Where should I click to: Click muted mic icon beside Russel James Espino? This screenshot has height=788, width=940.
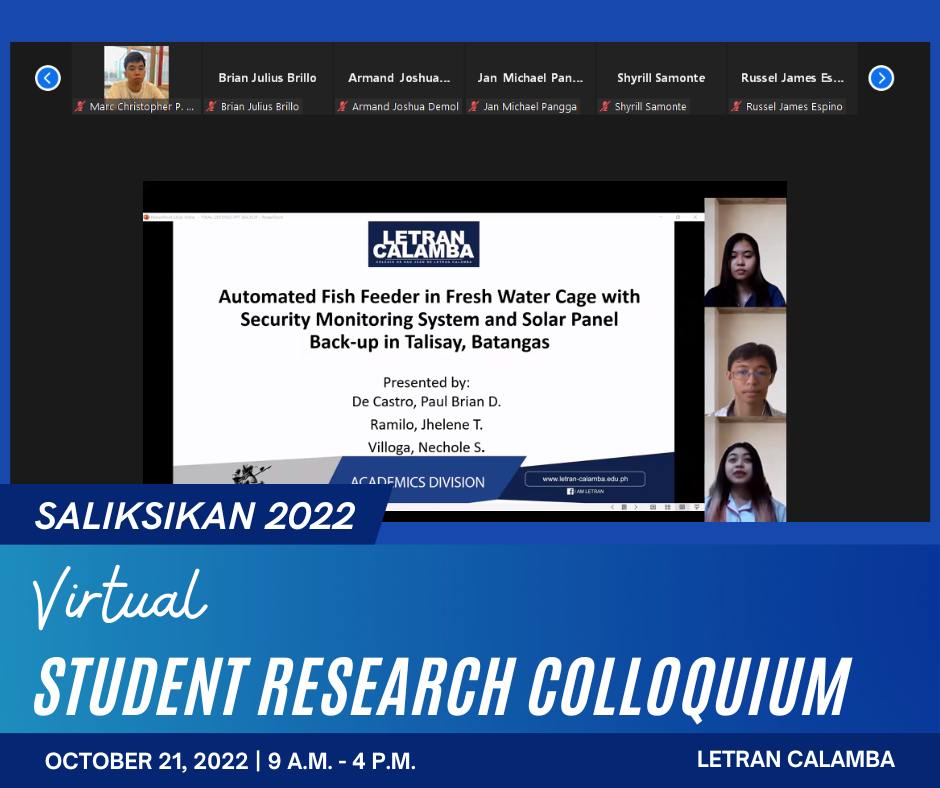(736, 107)
